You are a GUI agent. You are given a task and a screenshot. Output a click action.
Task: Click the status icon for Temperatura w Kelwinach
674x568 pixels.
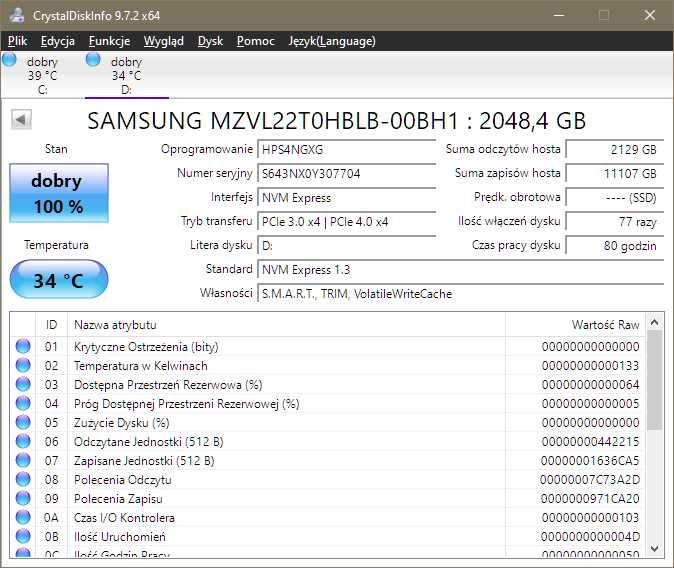(x=23, y=365)
